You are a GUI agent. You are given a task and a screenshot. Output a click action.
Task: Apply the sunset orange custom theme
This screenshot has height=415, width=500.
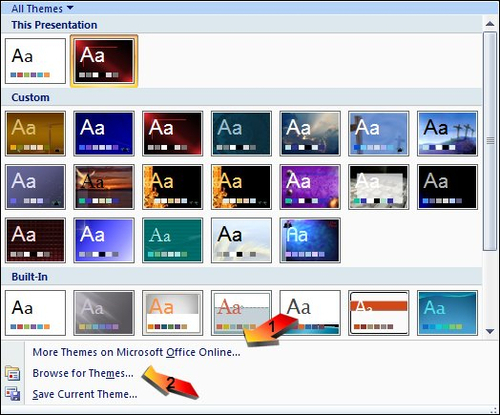(104, 187)
